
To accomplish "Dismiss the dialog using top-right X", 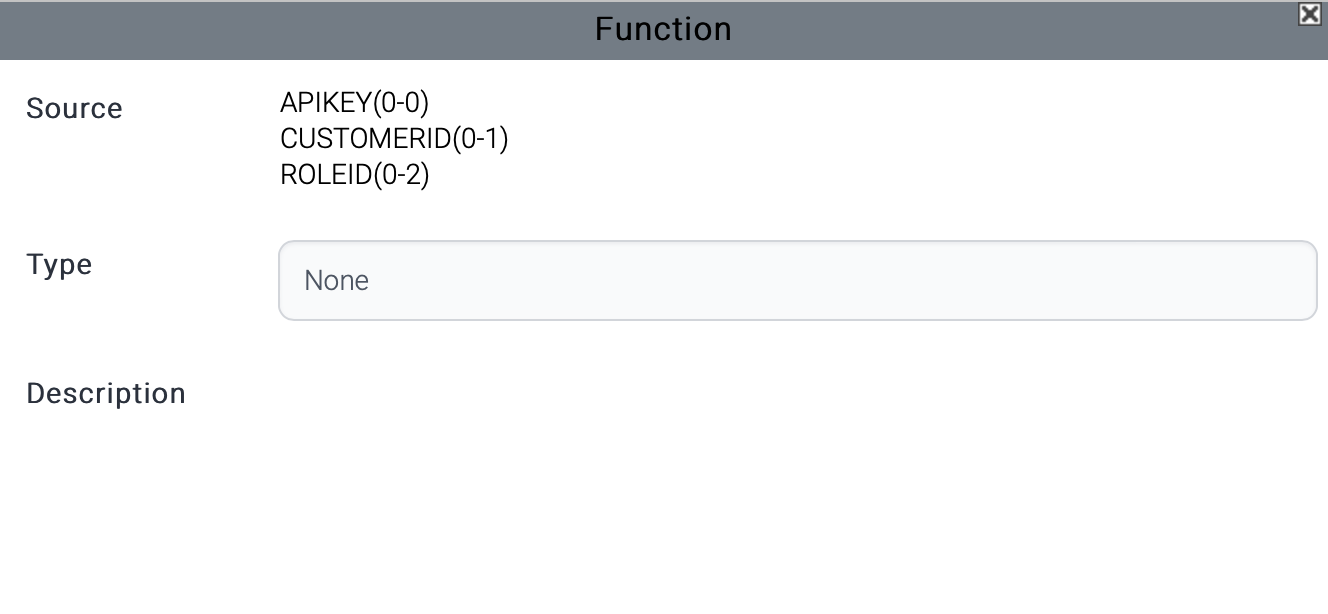I will point(1308,13).
